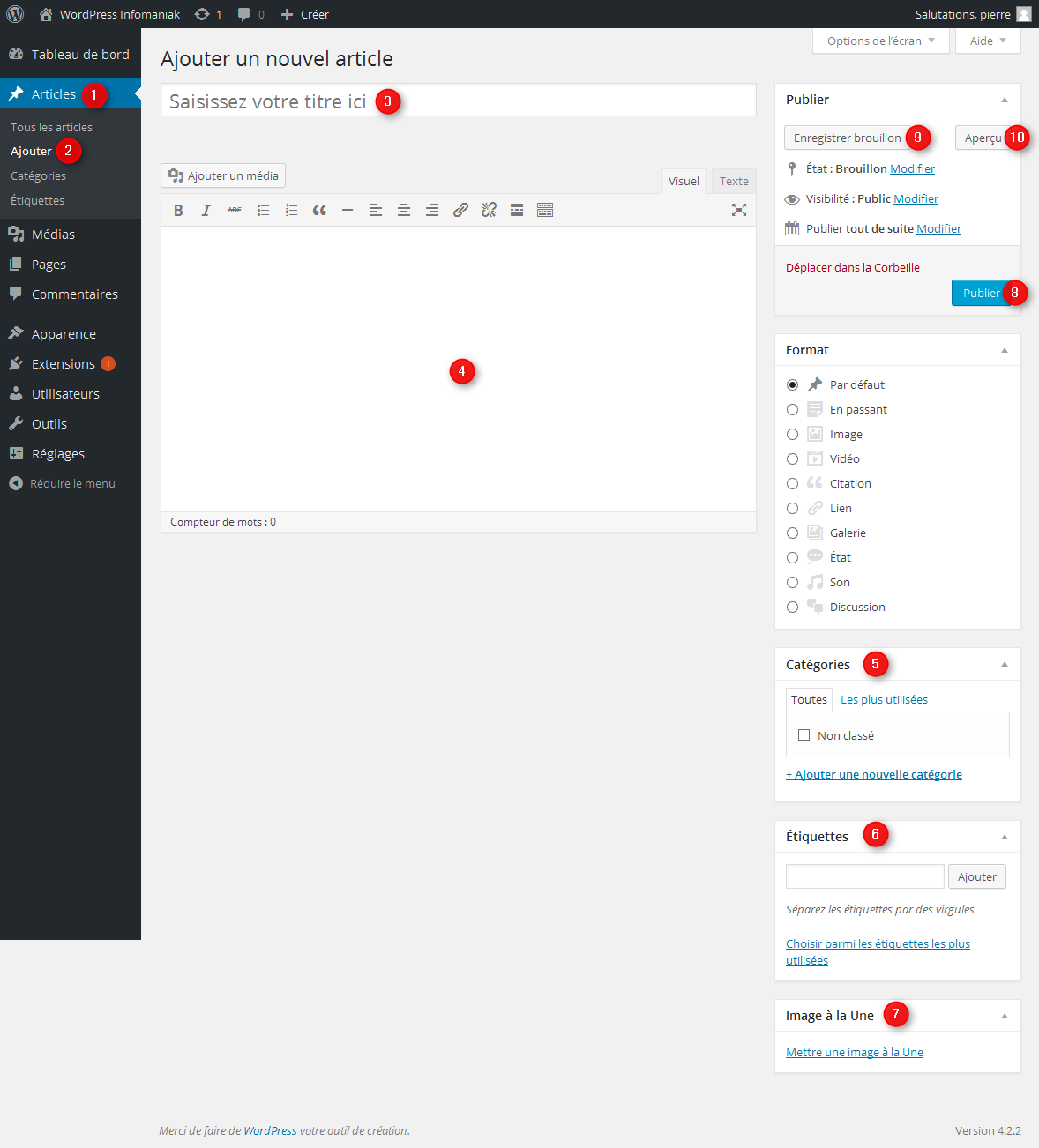Screen dimensions: 1039x1148
Task: Click the Bold formatting icon
Action: [178, 210]
